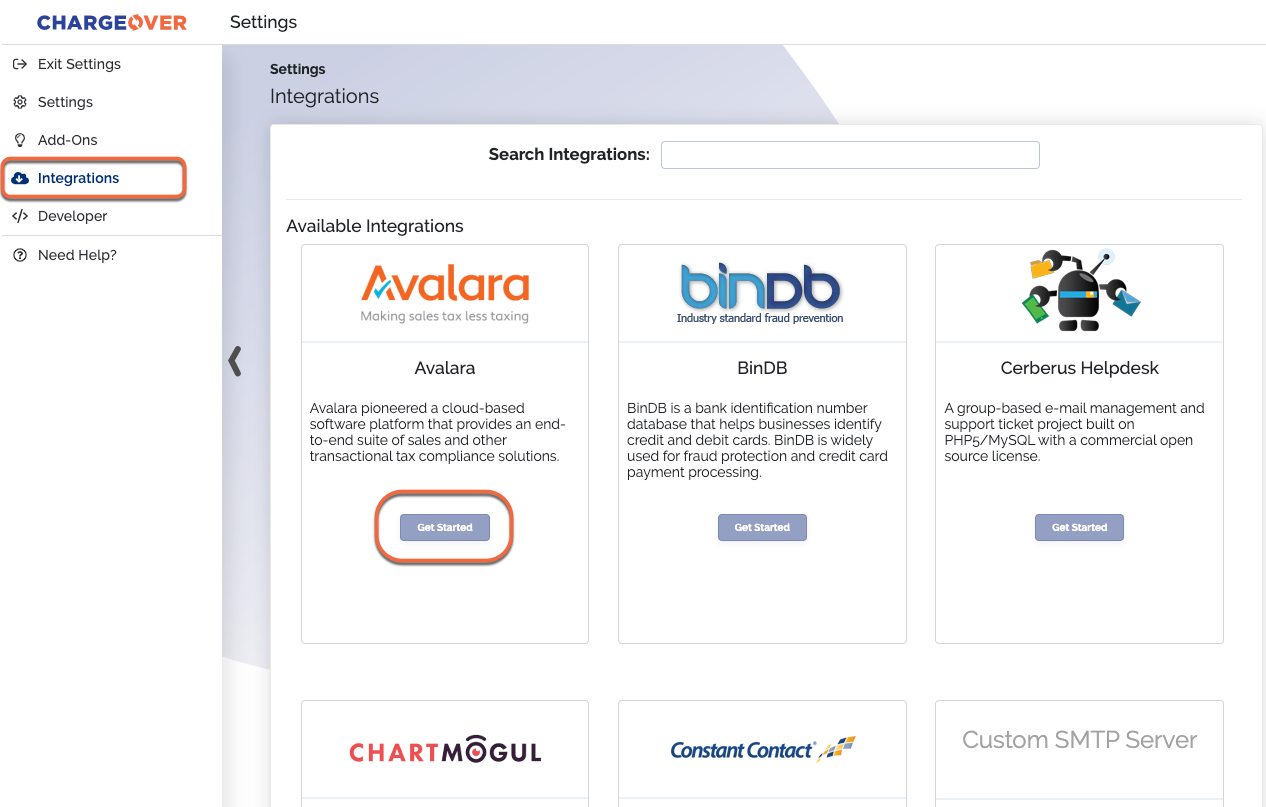The width and height of the screenshot is (1266, 807).
Task: Click the Constant Contact logo card
Action: 762,750
